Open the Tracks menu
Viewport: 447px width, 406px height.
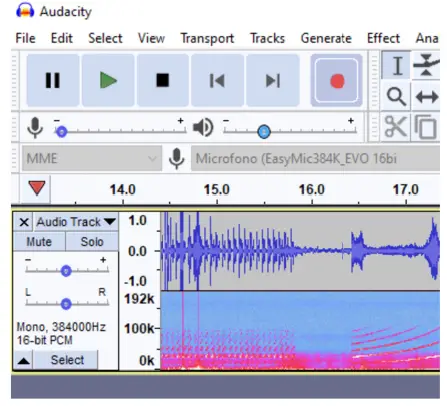coord(267,38)
